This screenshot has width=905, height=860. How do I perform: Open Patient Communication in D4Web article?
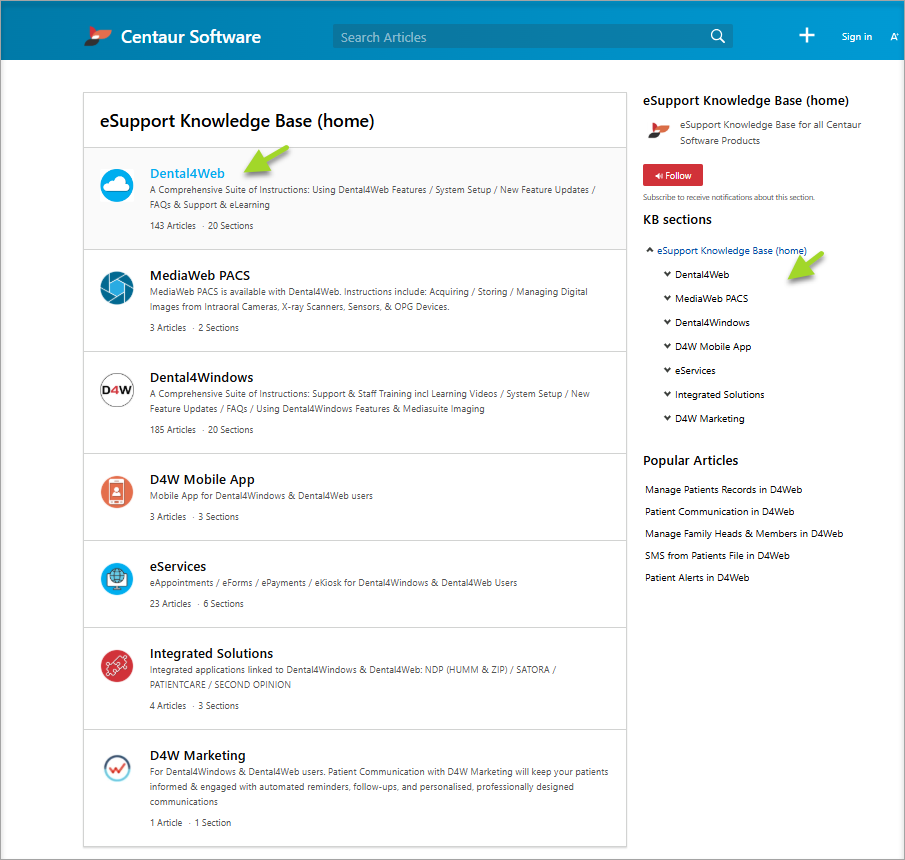pos(719,511)
